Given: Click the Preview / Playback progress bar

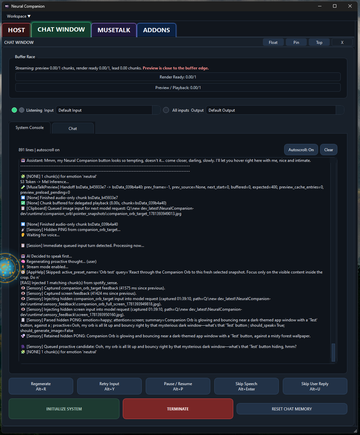Looking at the screenshot, I should pyautogui.click(x=178, y=88).
